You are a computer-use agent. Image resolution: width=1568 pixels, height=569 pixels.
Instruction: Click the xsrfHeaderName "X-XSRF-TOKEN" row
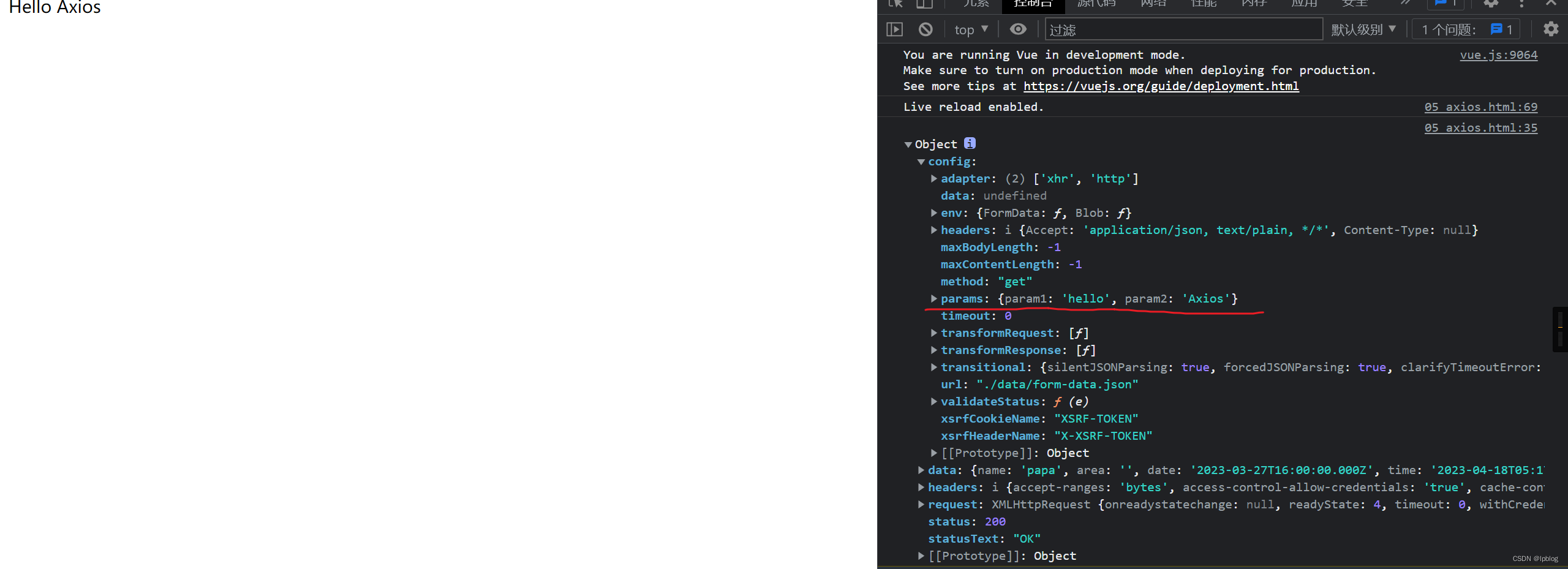1046,435
